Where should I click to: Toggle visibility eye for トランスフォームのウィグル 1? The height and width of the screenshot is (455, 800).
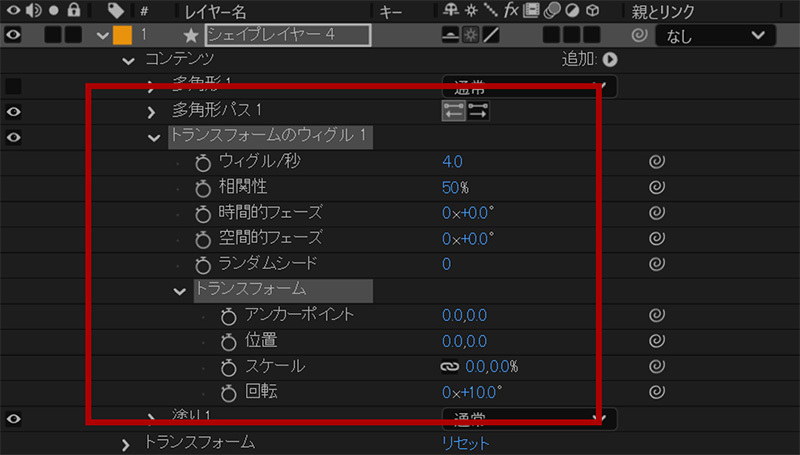14,137
